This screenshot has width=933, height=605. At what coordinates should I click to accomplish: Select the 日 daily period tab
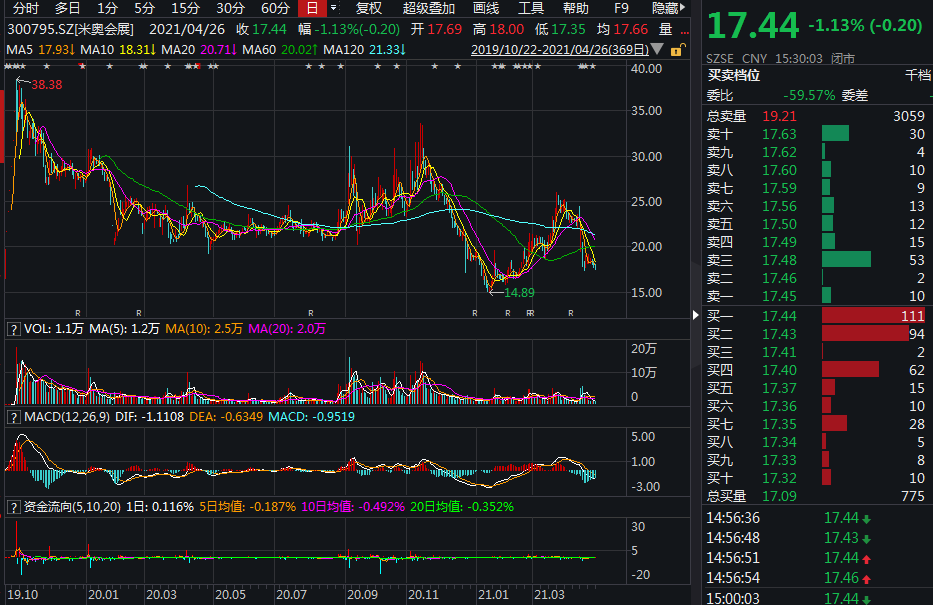coord(312,8)
